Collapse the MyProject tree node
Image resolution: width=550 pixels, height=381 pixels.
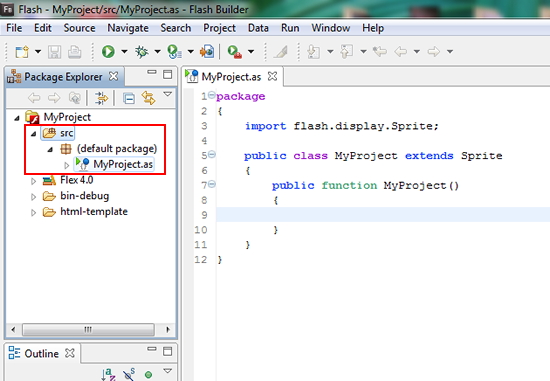pyautogui.click(x=17, y=118)
